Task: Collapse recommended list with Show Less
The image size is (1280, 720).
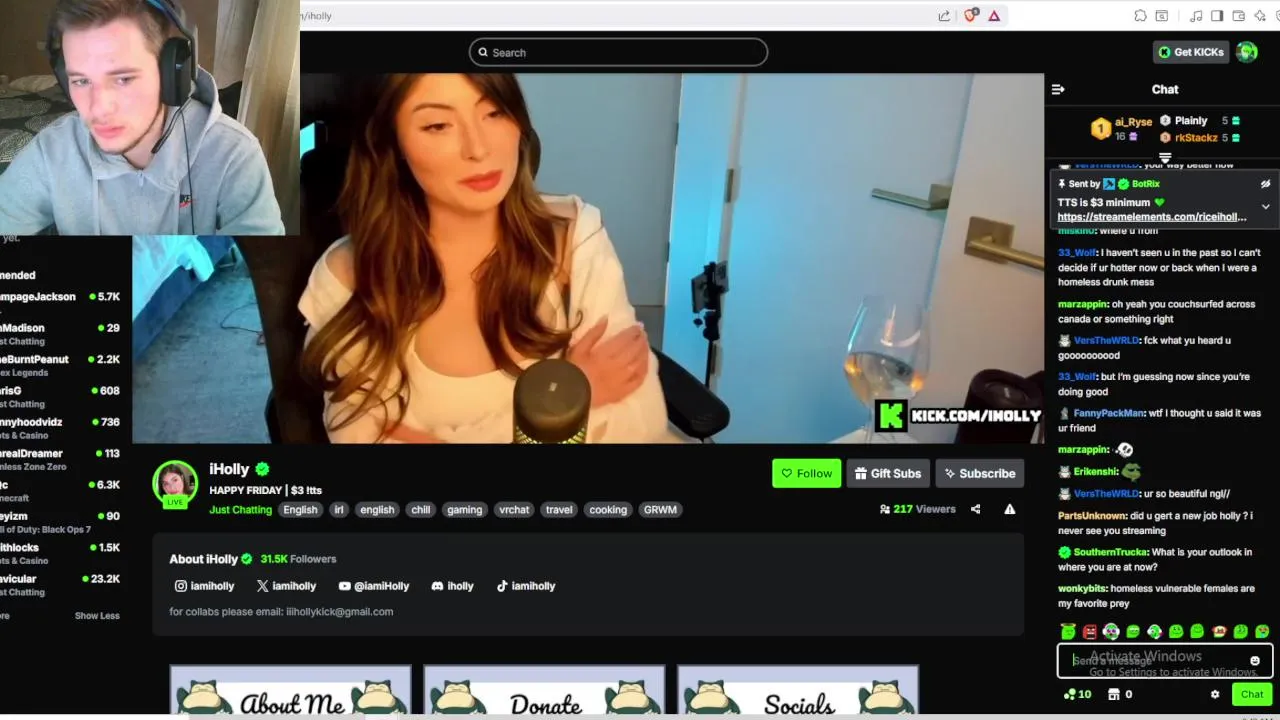Action: (97, 616)
